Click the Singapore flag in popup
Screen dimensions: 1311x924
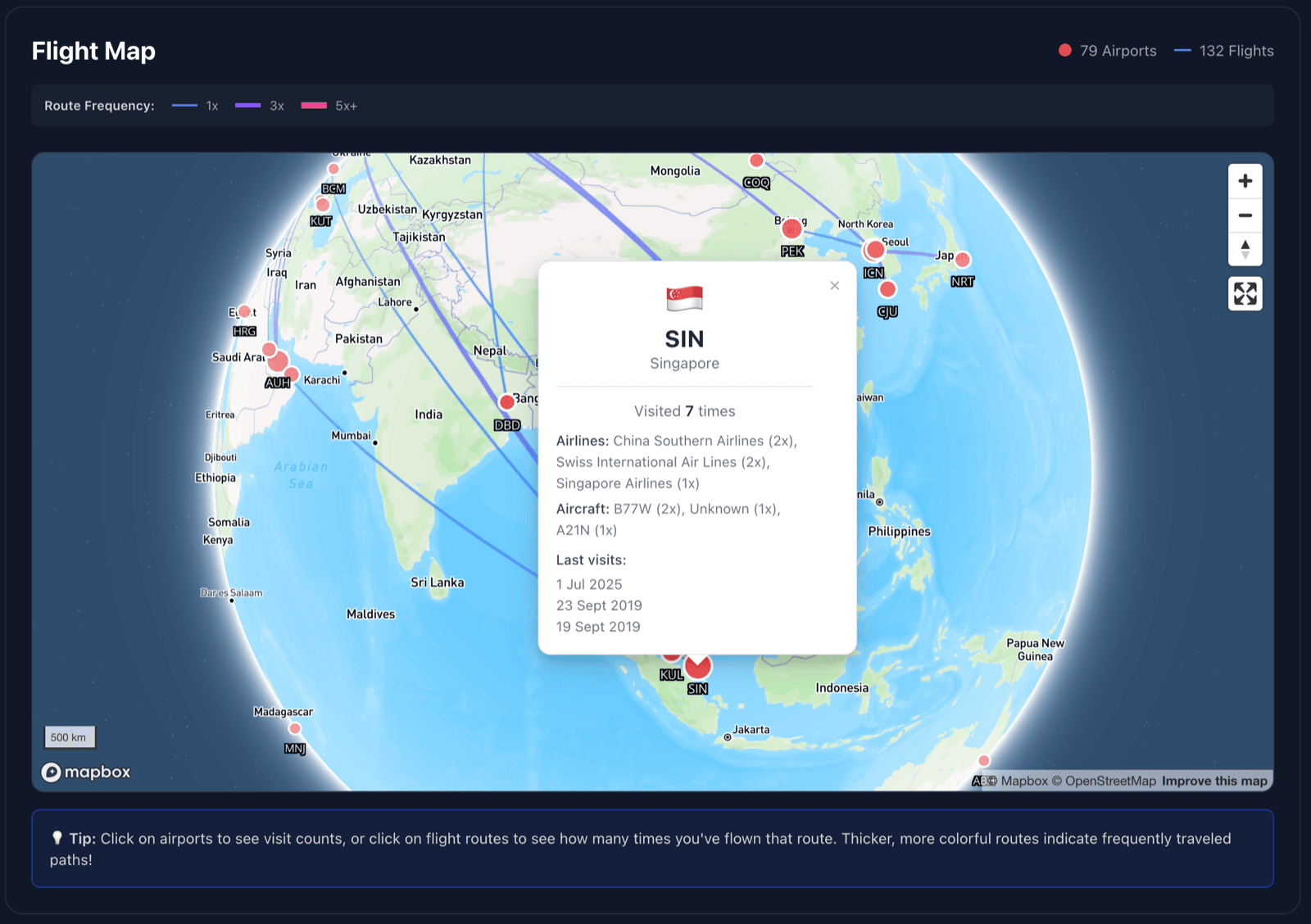684,298
